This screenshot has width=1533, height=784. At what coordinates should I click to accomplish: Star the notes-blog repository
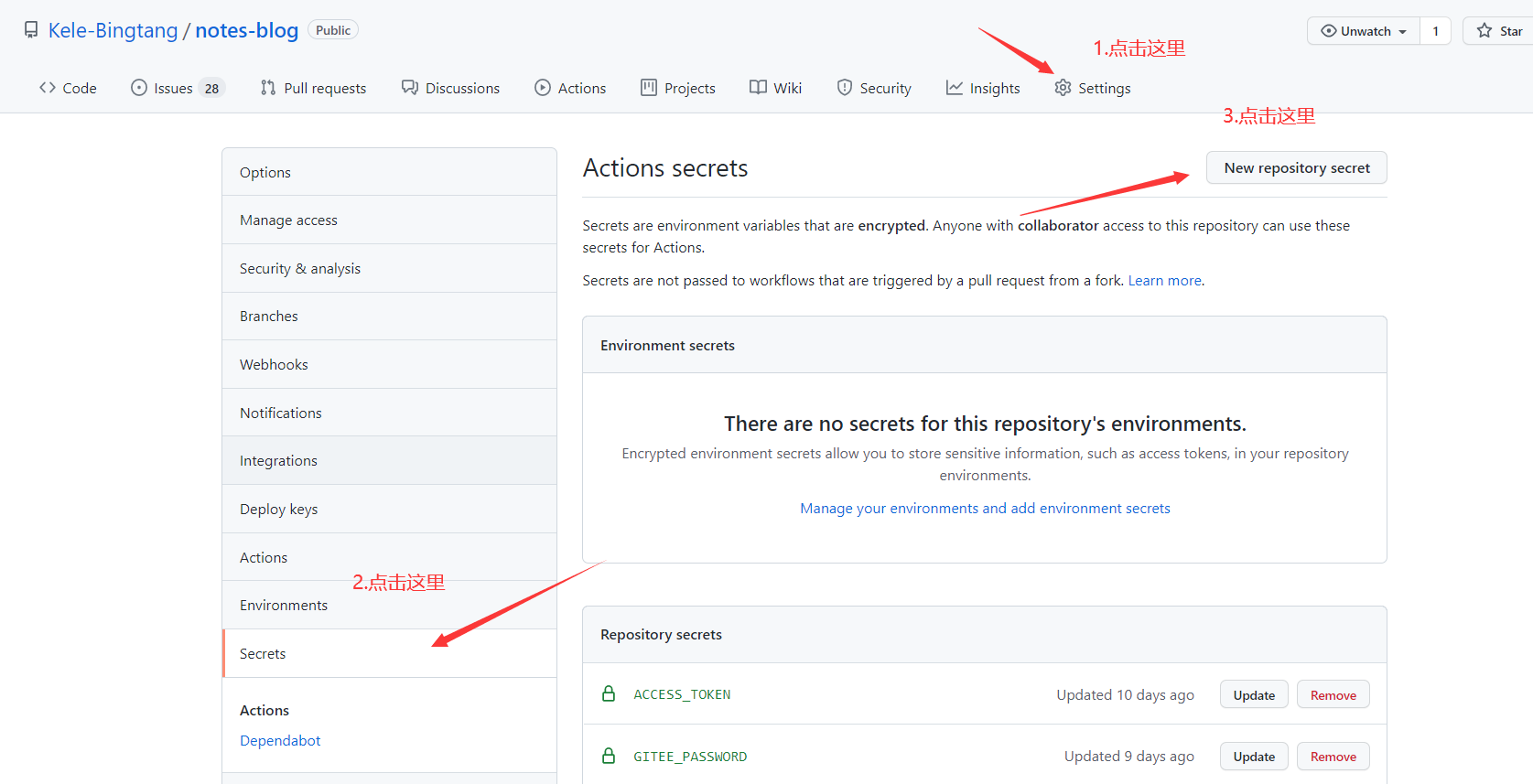tap(1498, 31)
